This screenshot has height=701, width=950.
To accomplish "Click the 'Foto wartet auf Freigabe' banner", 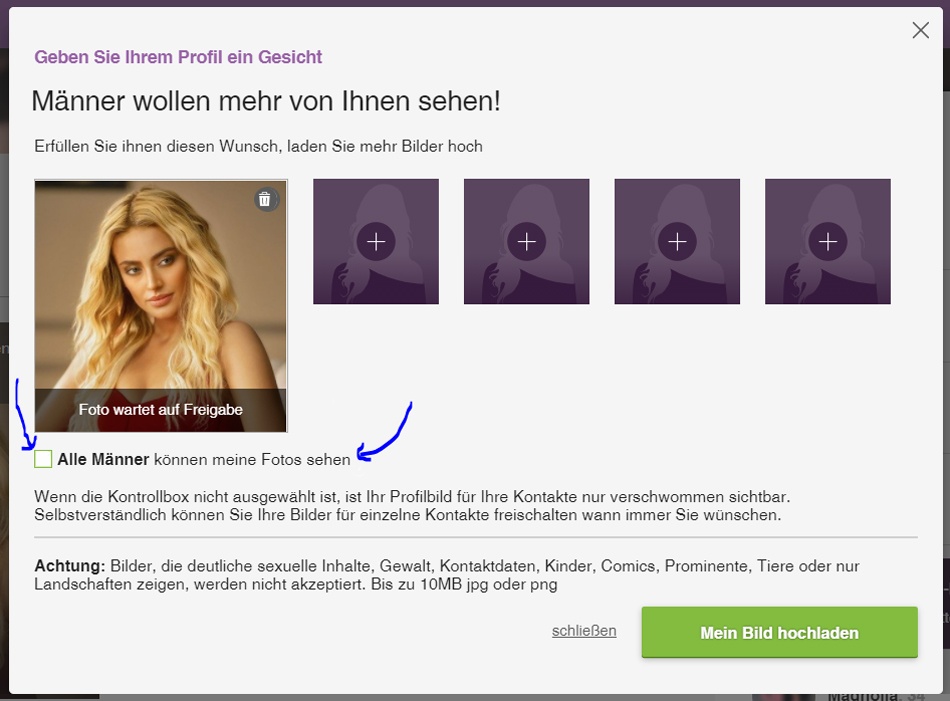I will coord(161,410).
